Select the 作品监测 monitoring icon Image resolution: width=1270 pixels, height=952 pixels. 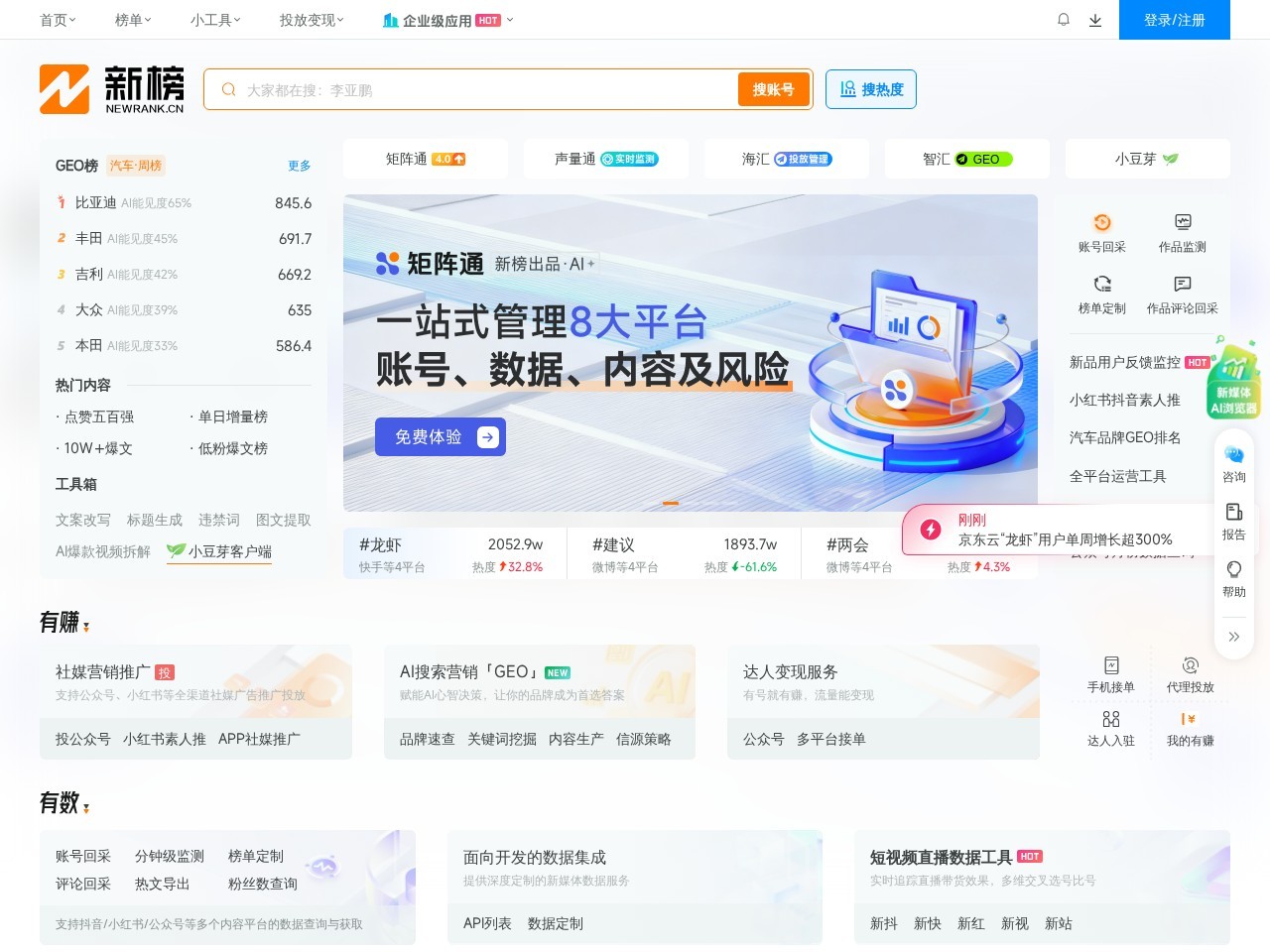point(1182,230)
